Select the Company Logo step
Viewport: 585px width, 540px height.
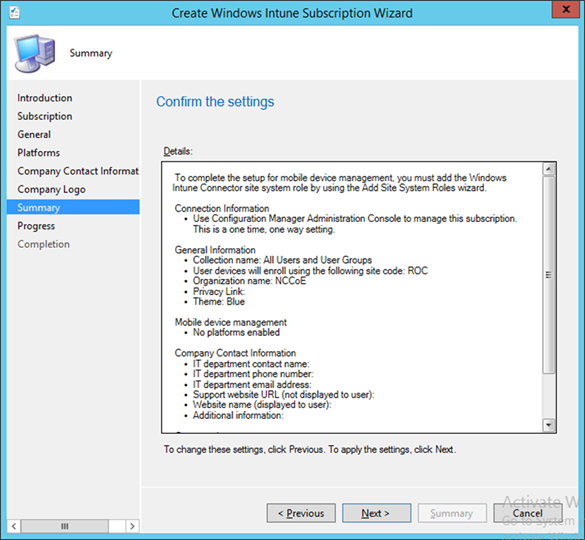(51, 189)
